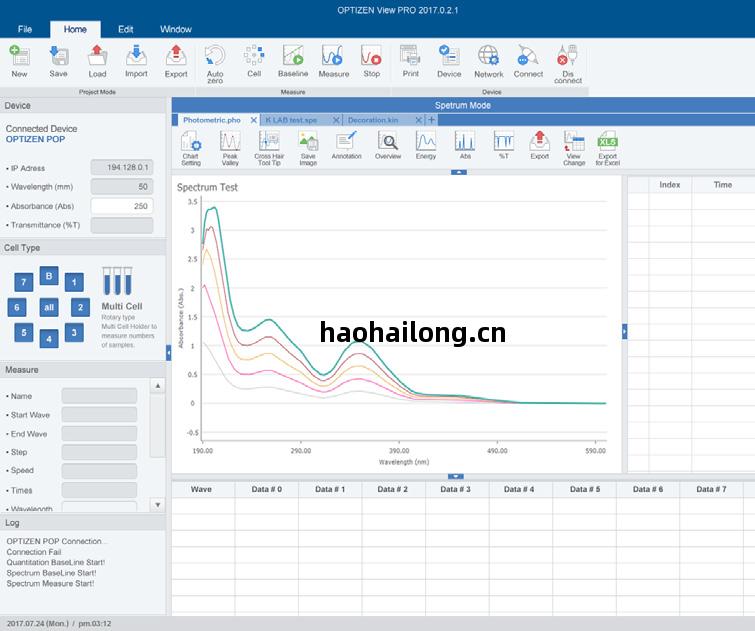This screenshot has height=631, width=755.
Task: Open Chart Setting in spectrum toolbar
Action: pyautogui.click(x=190, y=146)
